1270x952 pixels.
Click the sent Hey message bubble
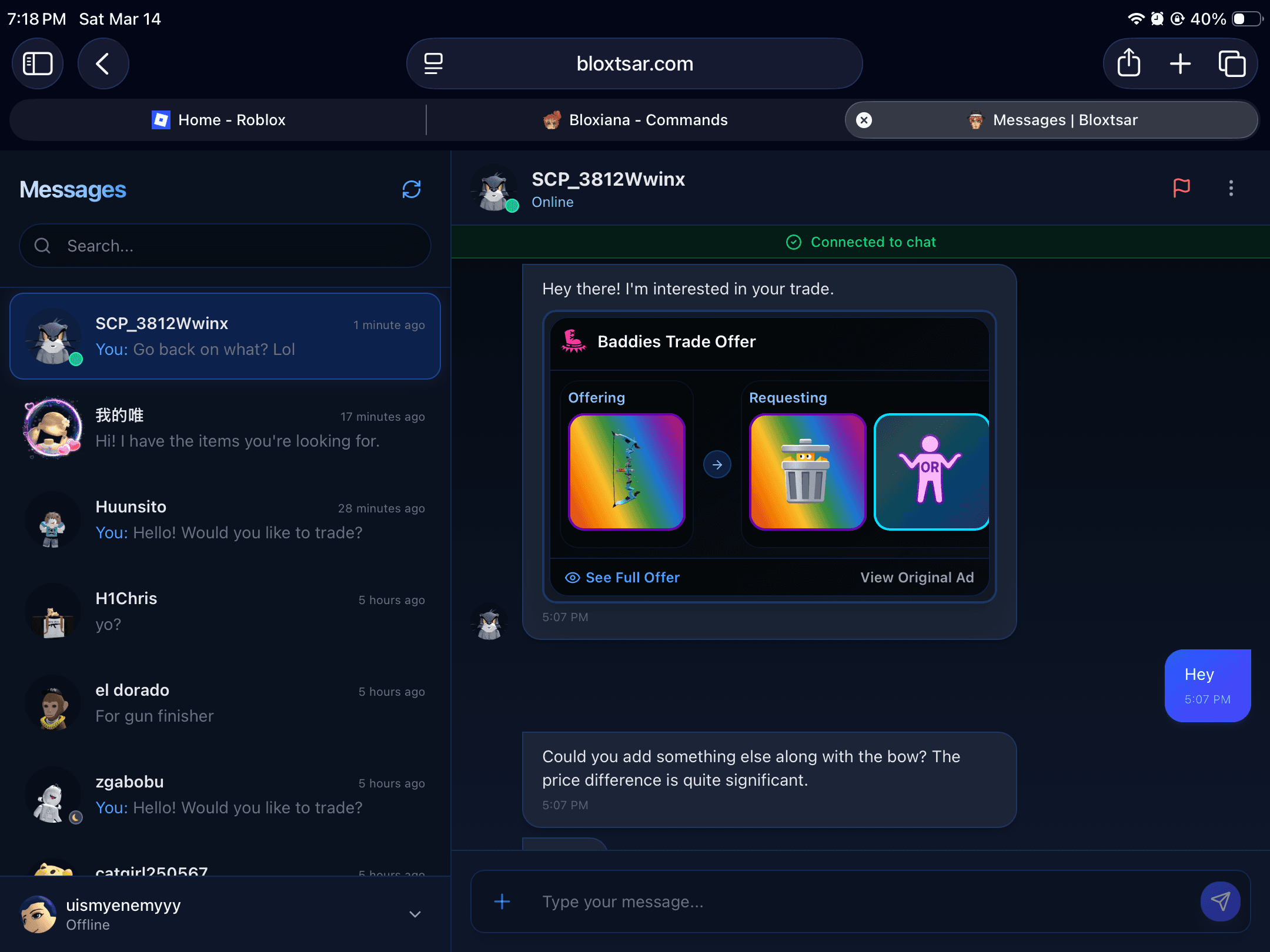click(1208, 685)
